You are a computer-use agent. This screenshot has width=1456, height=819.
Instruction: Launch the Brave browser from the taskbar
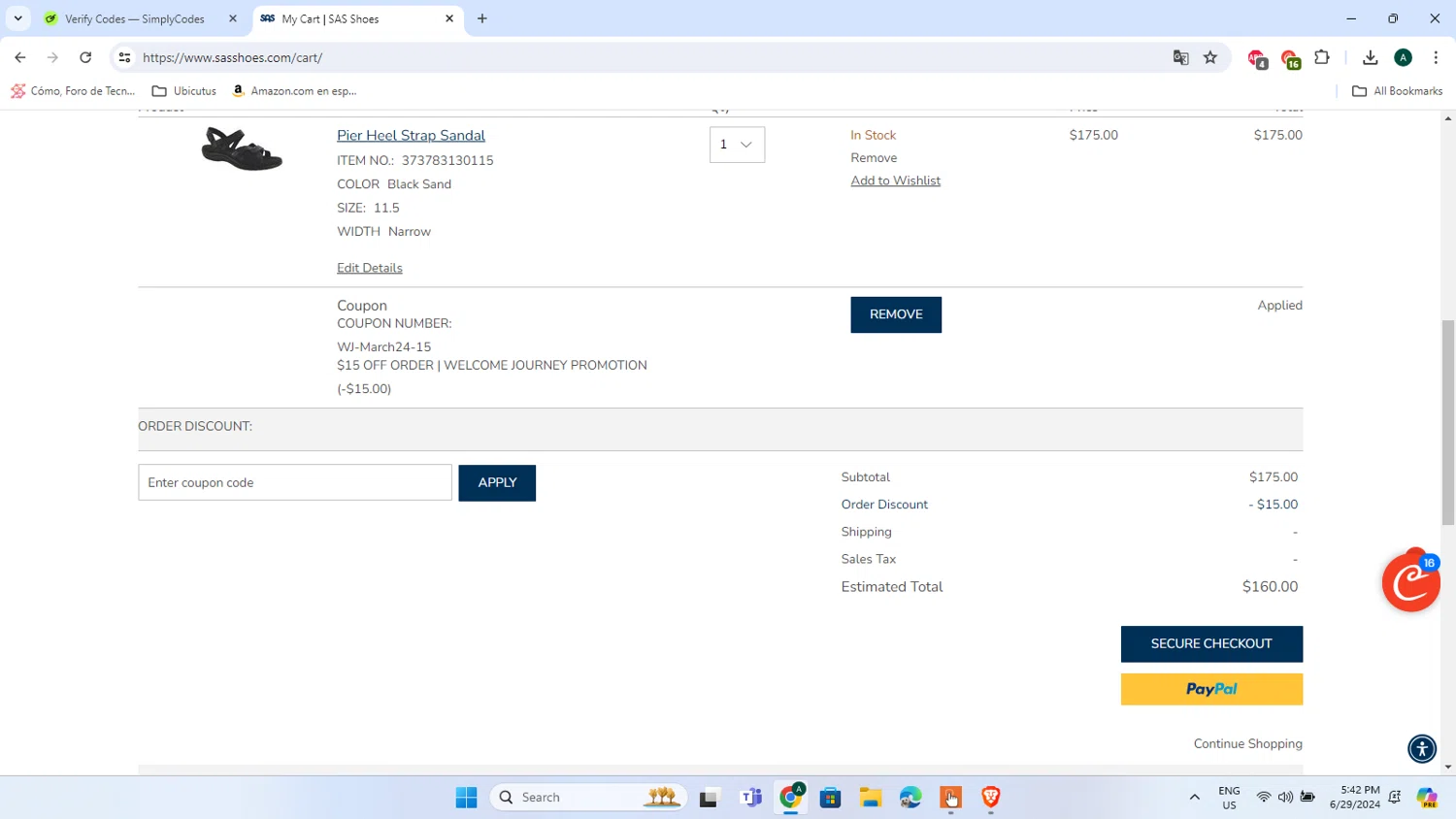pyautogui.click(x=990, y=797)
